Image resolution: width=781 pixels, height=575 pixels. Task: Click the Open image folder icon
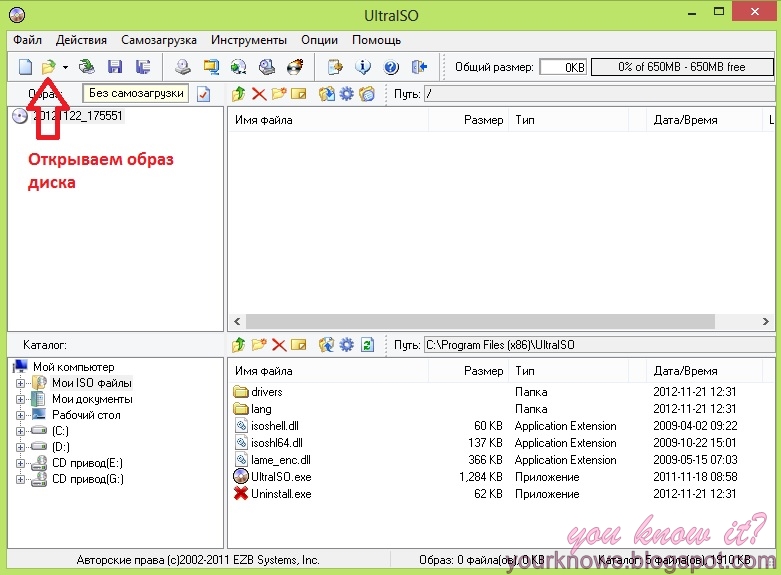coord(48,67)
